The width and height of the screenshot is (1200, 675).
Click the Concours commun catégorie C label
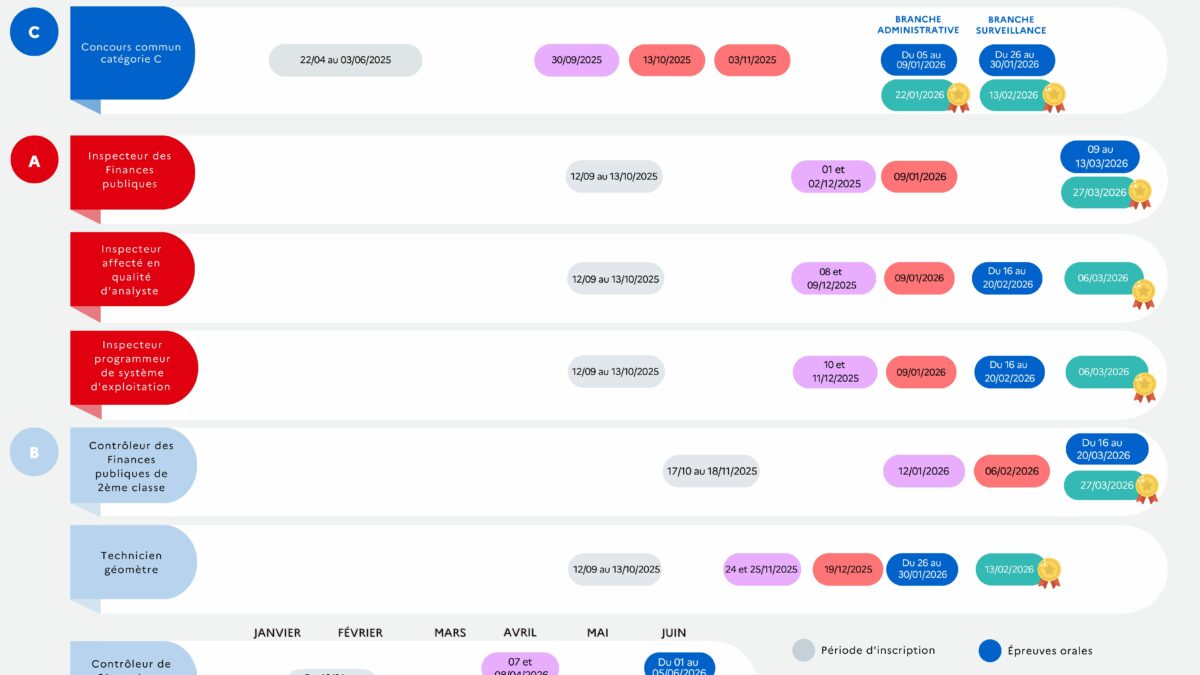point(132,53)
